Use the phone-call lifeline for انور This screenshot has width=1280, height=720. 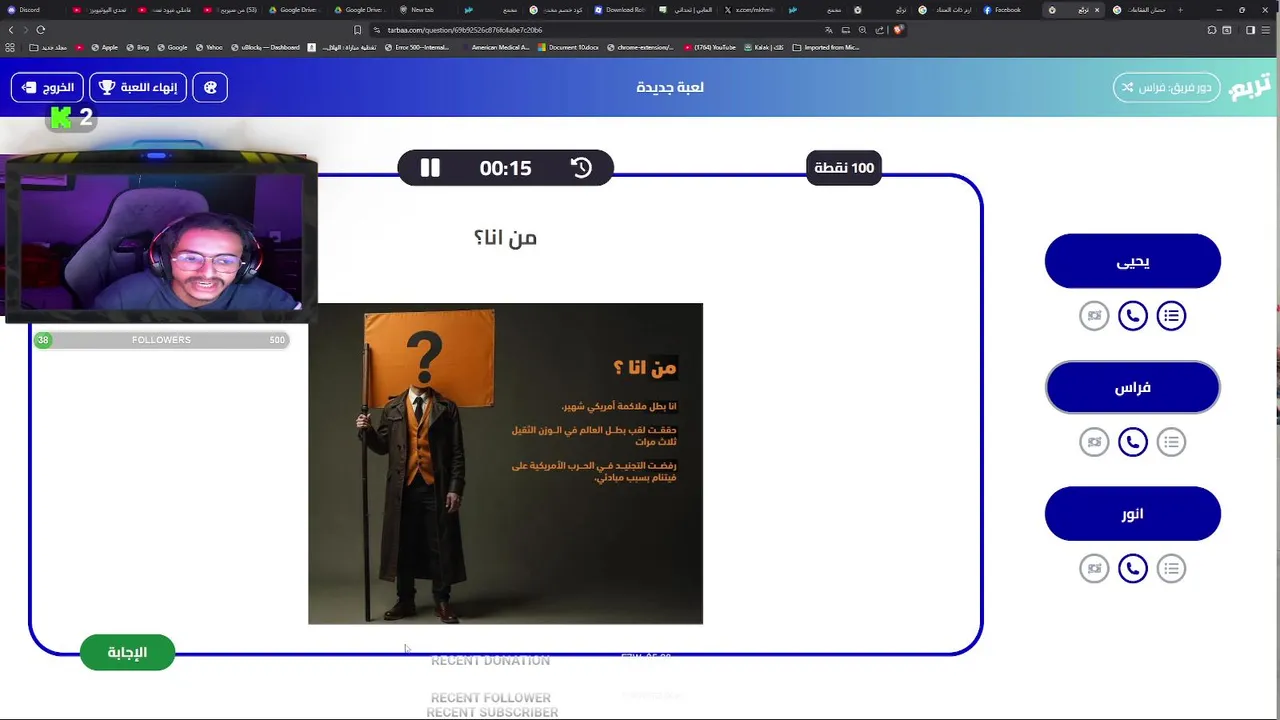[1132, 569]
